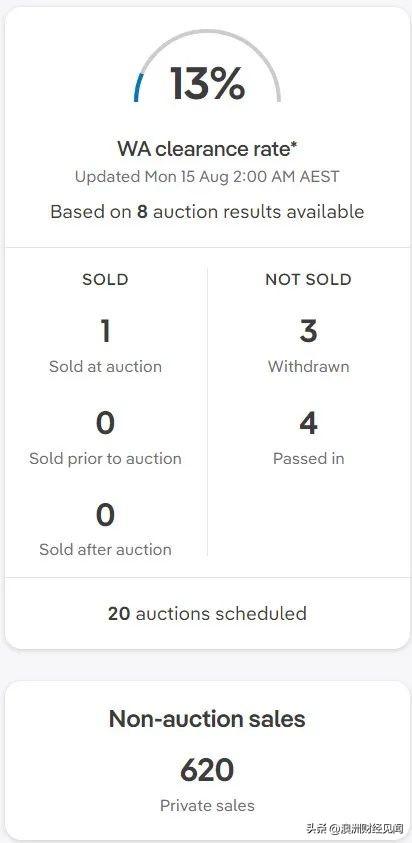Select the WA clearance rate heading

207,149
